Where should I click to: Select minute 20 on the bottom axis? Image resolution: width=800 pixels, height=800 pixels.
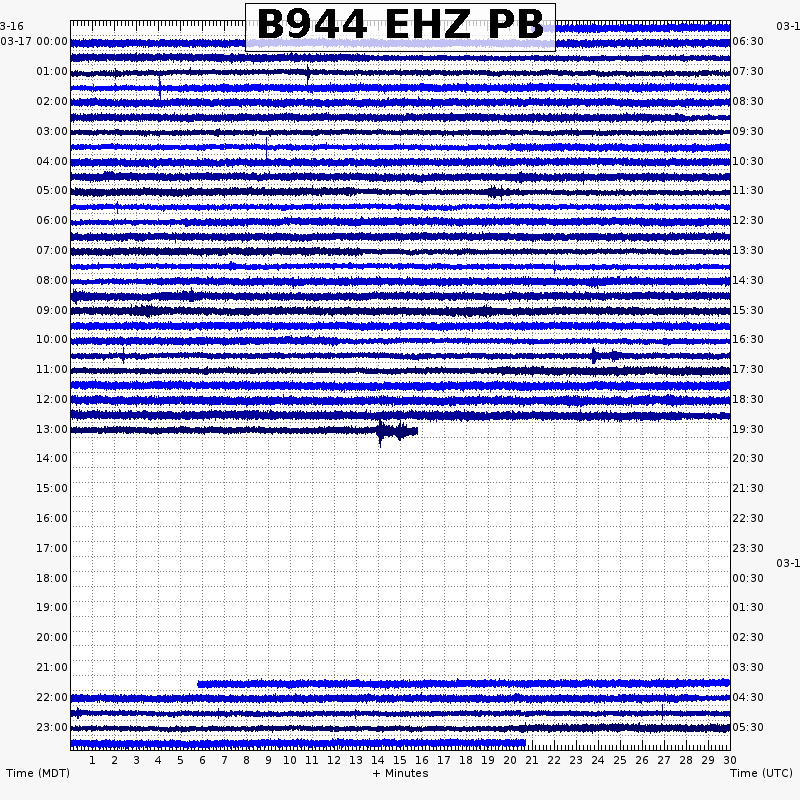510,761
